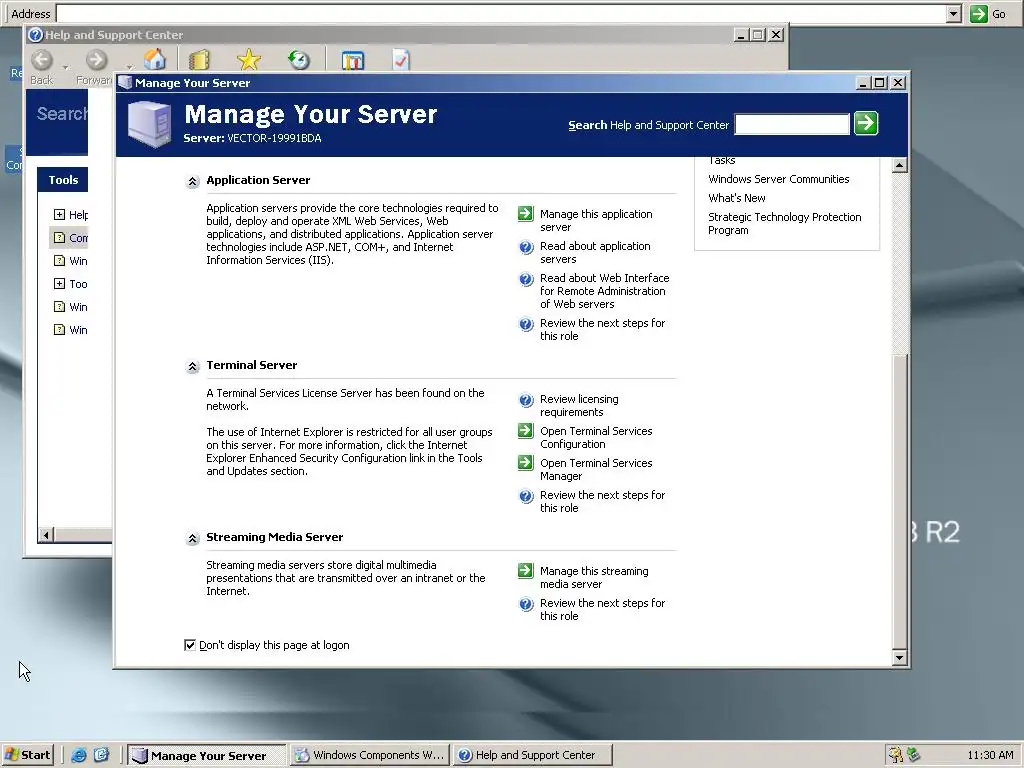Click the security alert icon in system tray
The height and width of the screenshot is (768, 1024).
pyautogui.click(x=895, y=755)
